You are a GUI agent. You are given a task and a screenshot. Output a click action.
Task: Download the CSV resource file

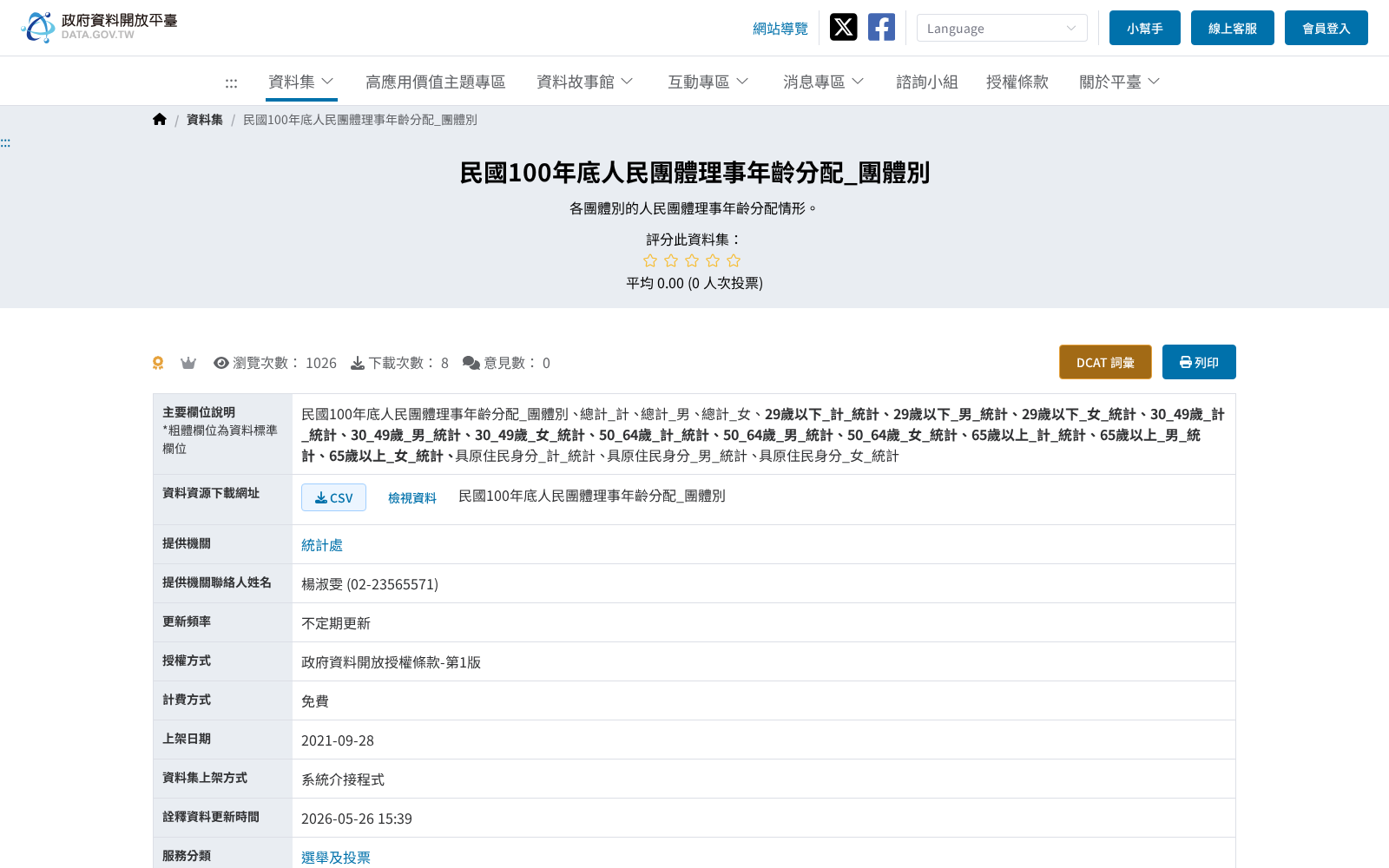333,497
